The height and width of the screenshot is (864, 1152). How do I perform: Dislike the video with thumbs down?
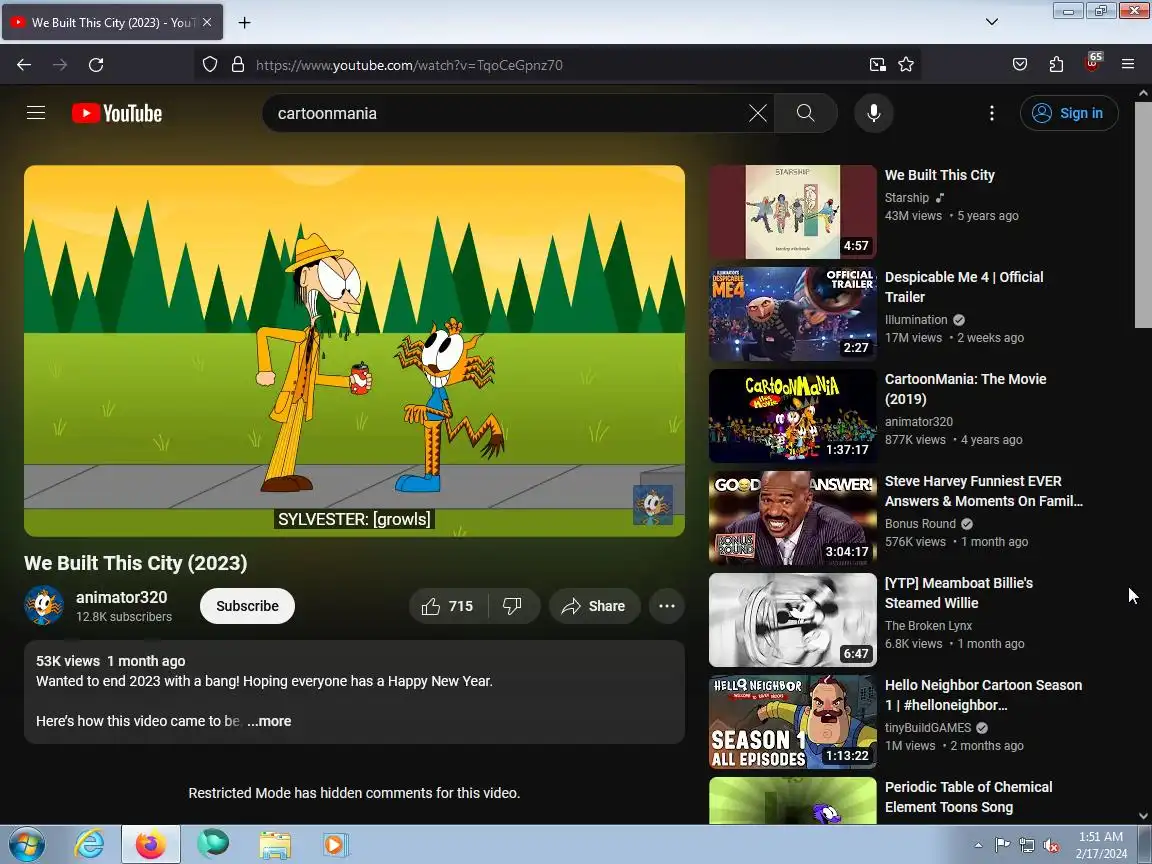513,606
